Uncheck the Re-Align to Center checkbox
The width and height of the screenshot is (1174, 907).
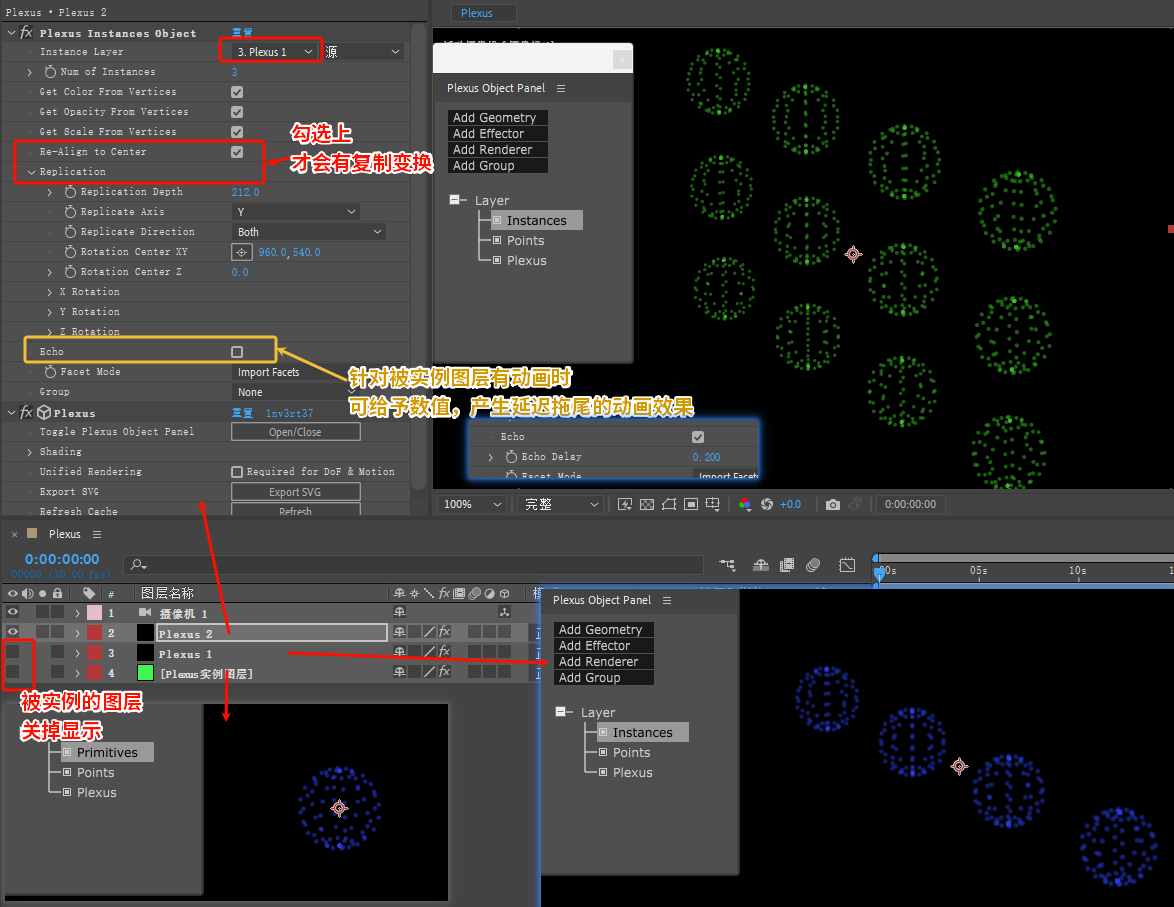coord(237,152)
